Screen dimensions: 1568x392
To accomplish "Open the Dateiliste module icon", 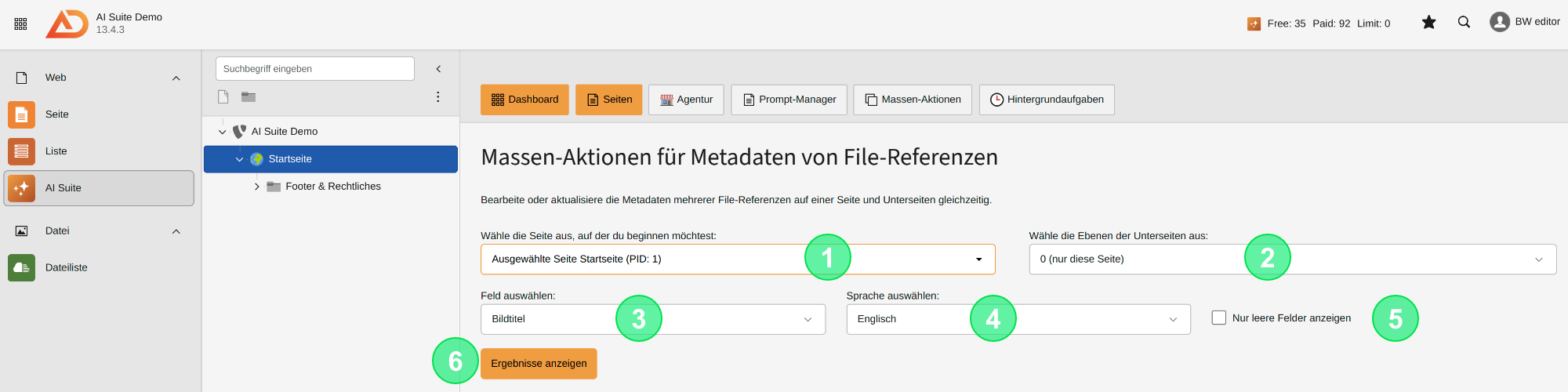I will [x=21, y=267].
